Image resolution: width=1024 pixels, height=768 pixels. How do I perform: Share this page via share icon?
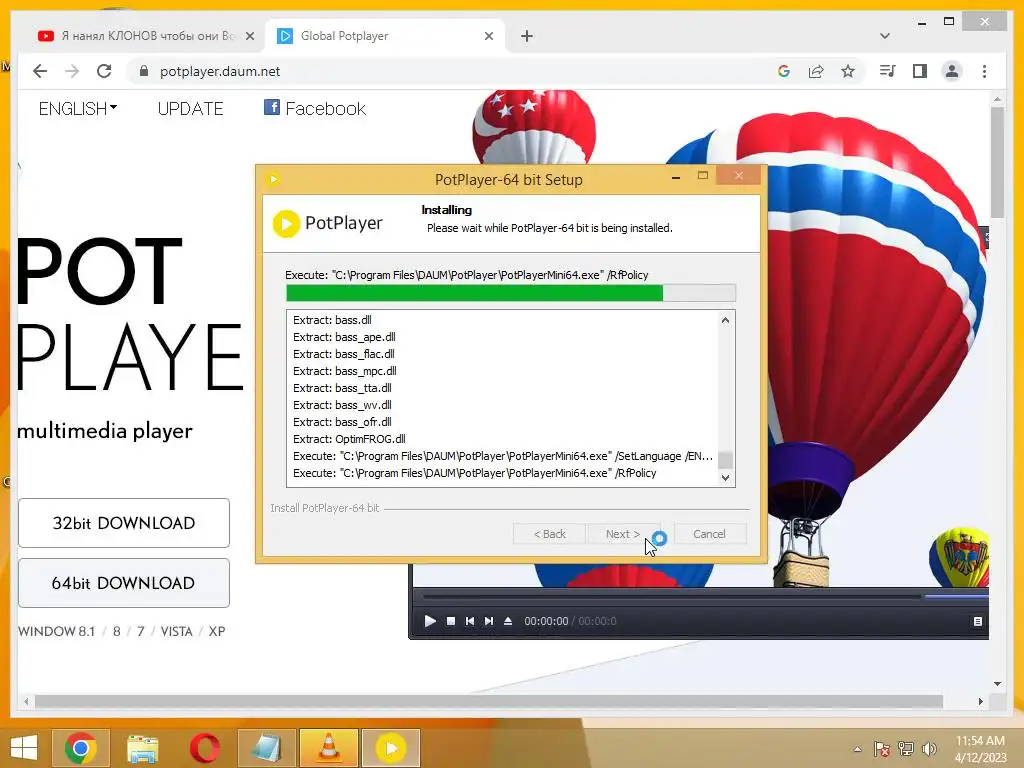pos(816,71)
